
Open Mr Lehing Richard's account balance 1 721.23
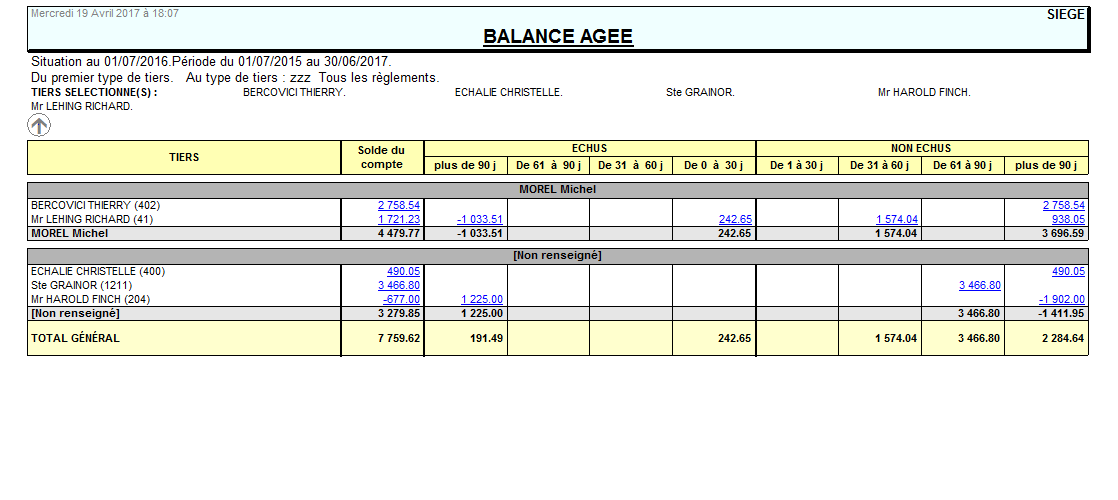tap(399, 219)
